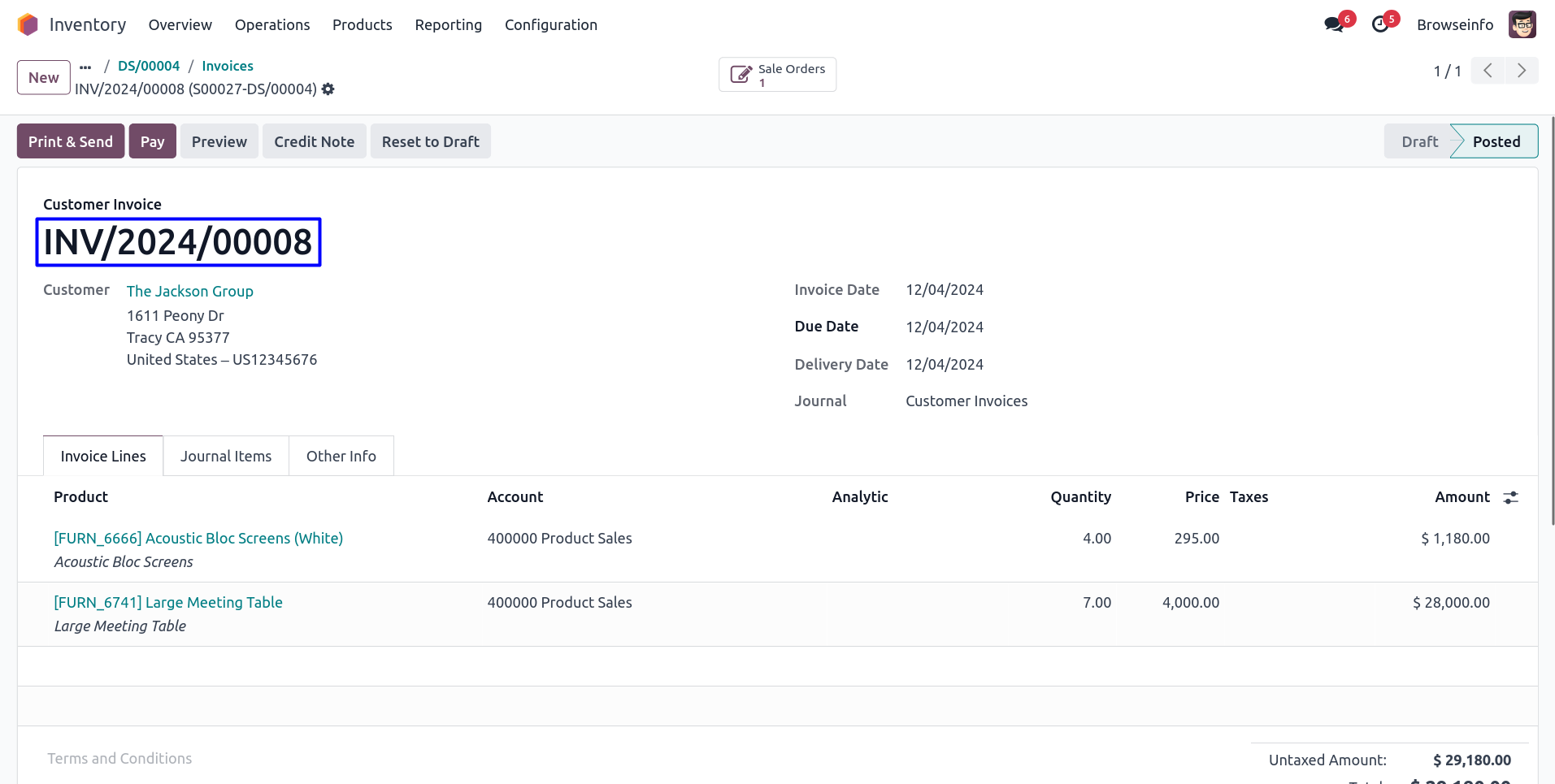
Task: Open the Large Meeting Table product link
Action: [x=168, y=602]
